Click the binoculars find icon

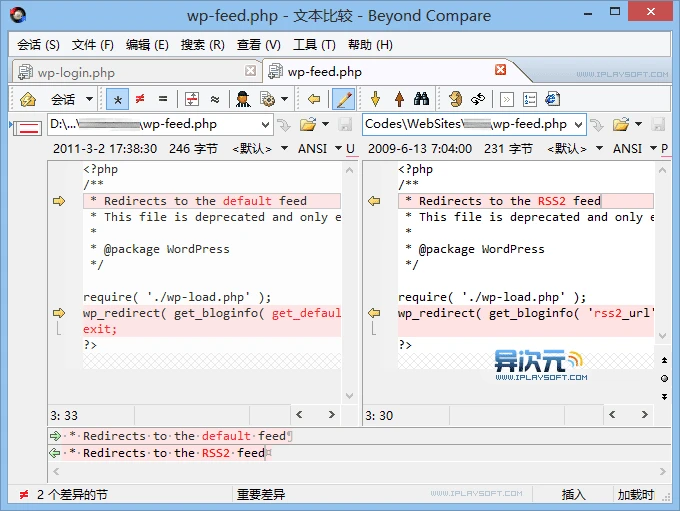(421, 99)
